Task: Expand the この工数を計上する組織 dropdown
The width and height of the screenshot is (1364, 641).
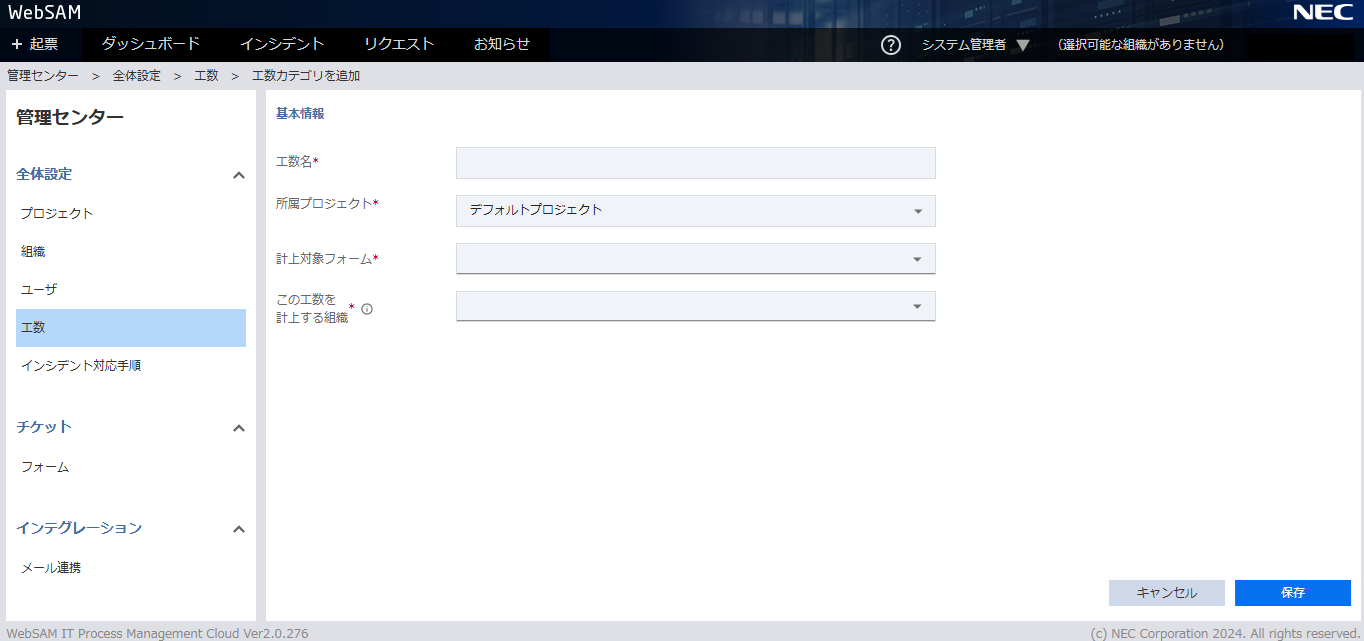Action: coord(695,306)
